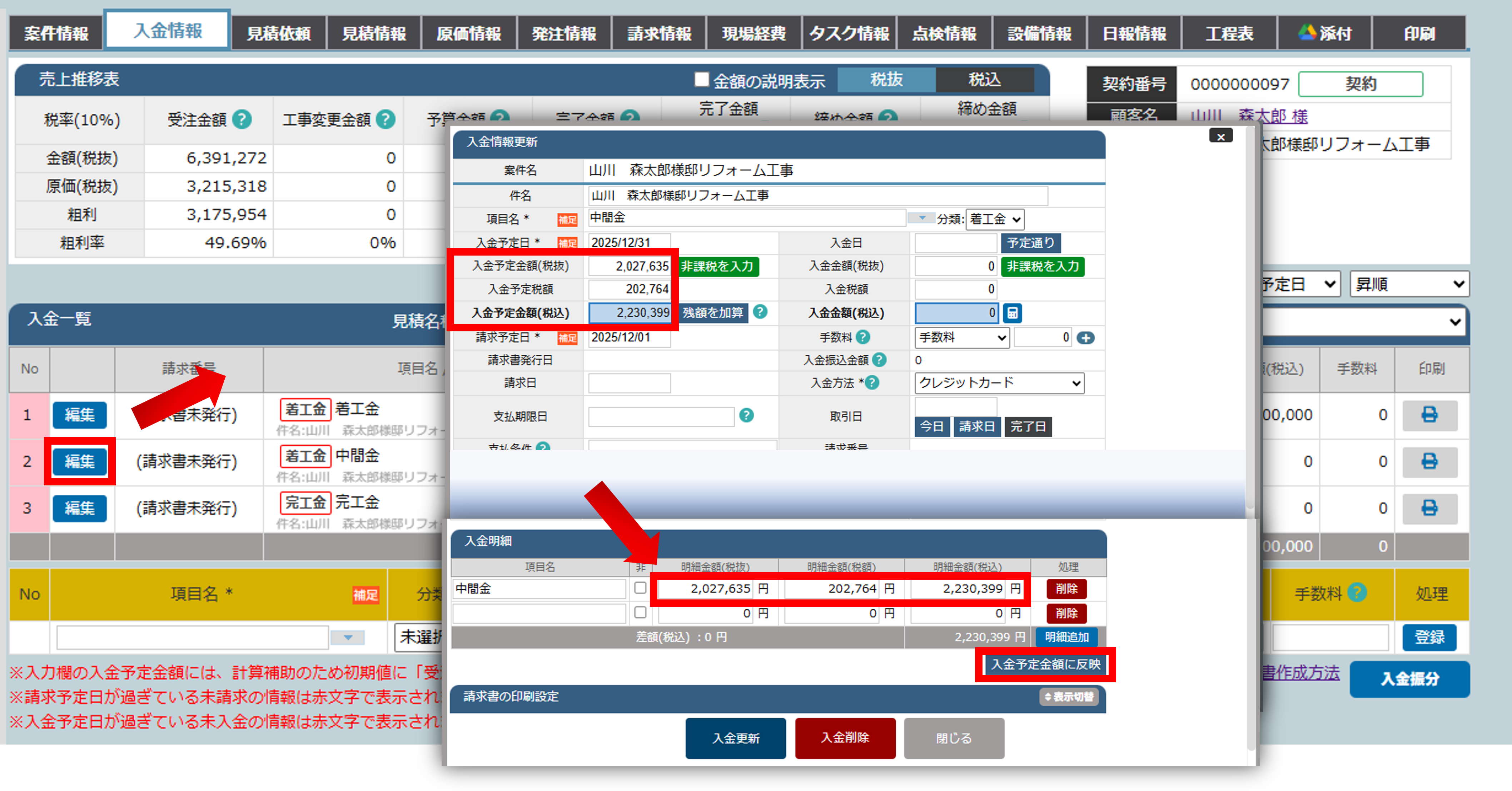Enable 金額の説明表示 checkbox

point(701,79)
